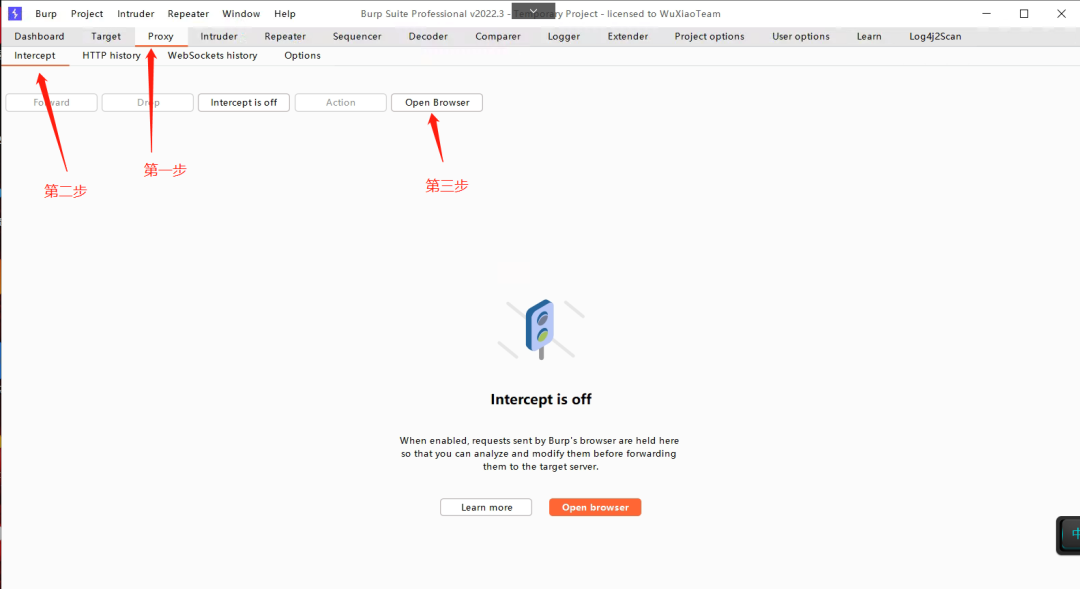
Task: Click the Burp Suite logo icon
Action: point(14,13)
